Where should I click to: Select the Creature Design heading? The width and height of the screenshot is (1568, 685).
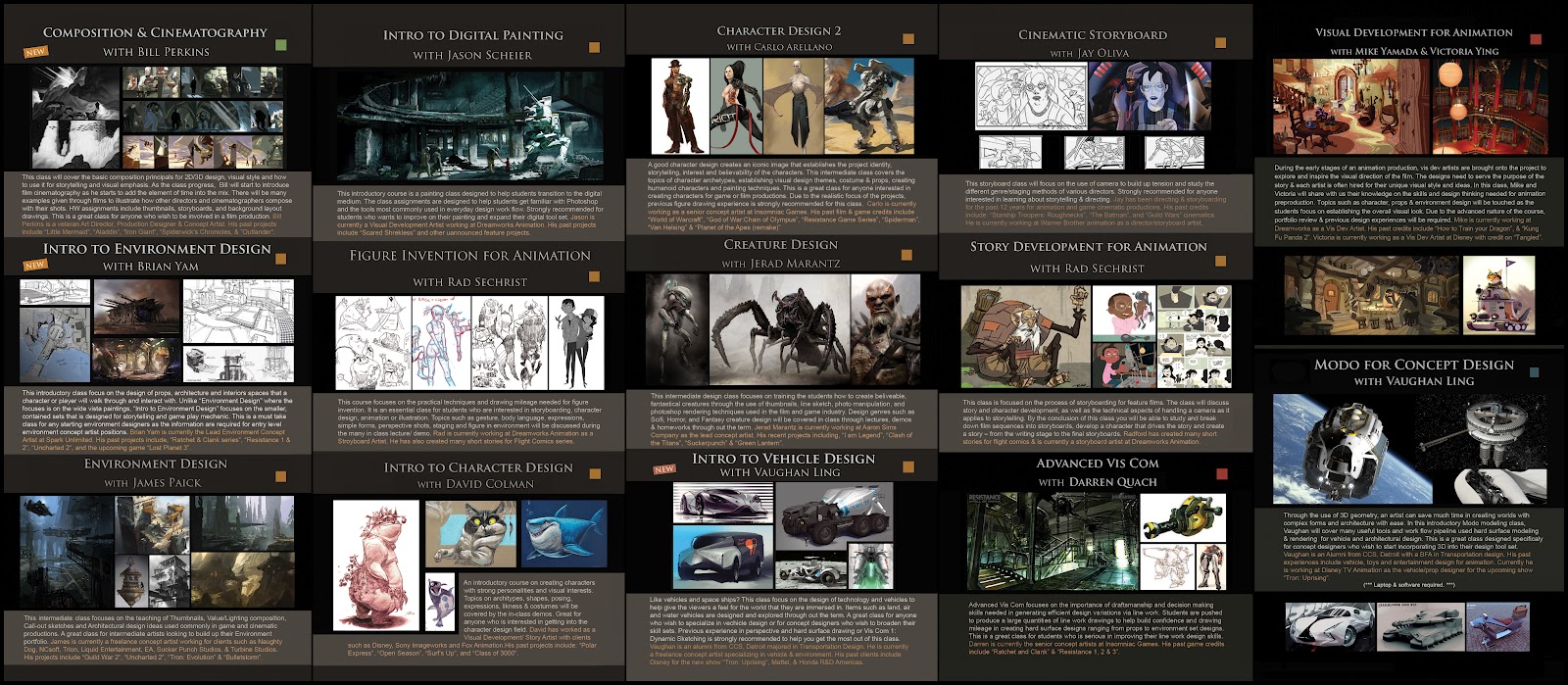pyautogui.click(x=781, y=245)
